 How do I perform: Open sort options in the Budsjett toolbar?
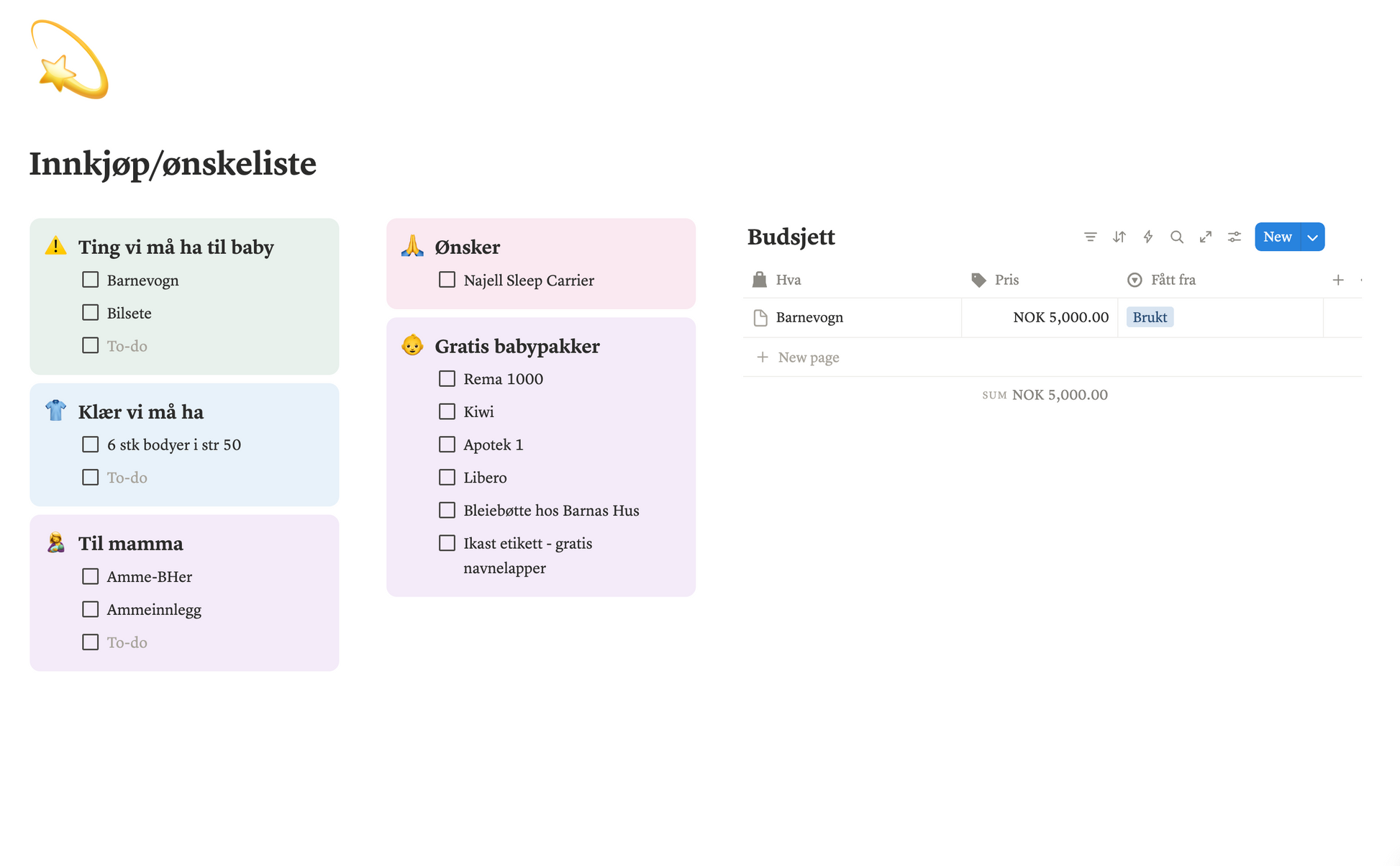[1119, 237]
